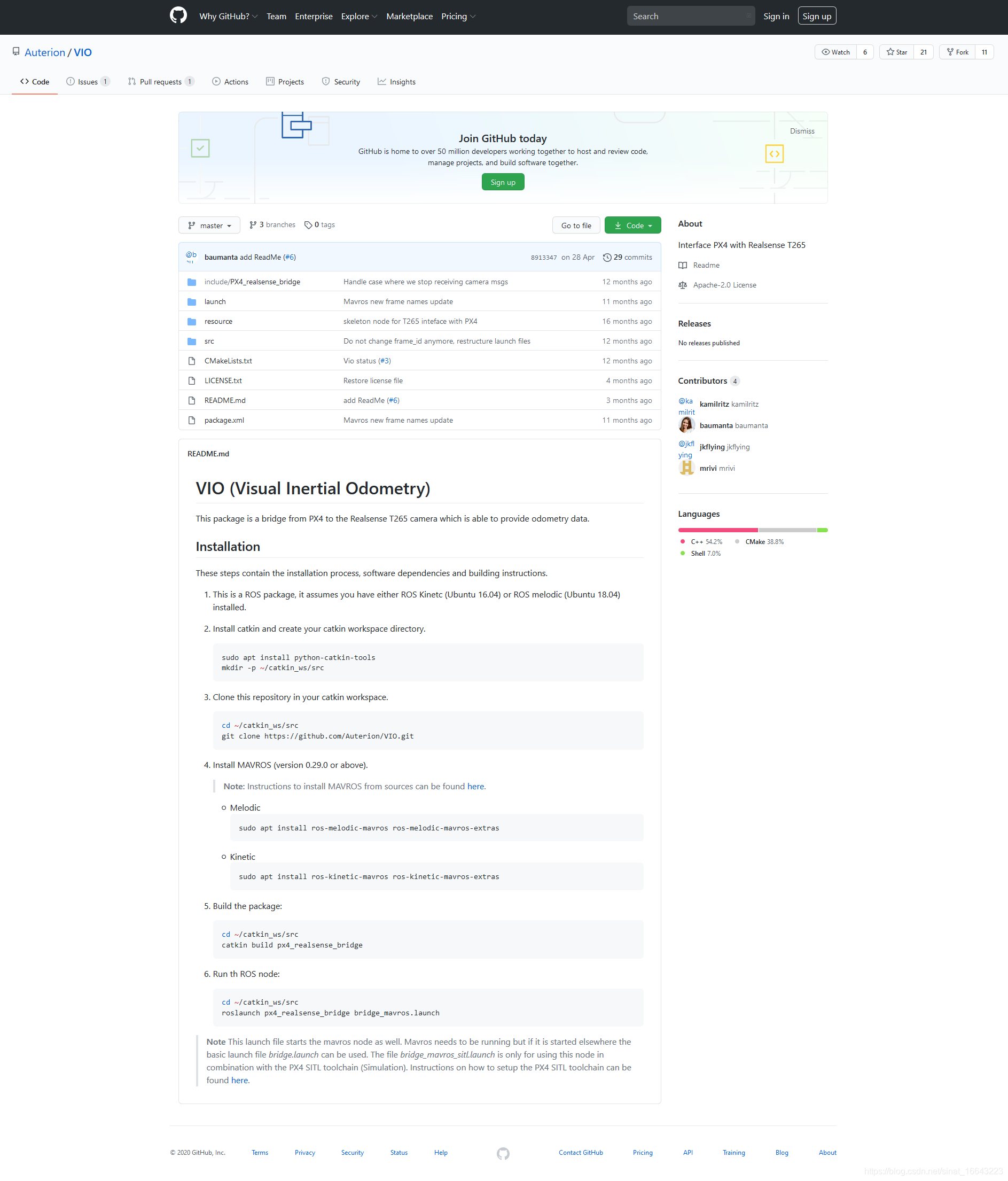Expand the Explore dropdown in header
This screenshot has width=1008, height=1181.
pos(359,16)
